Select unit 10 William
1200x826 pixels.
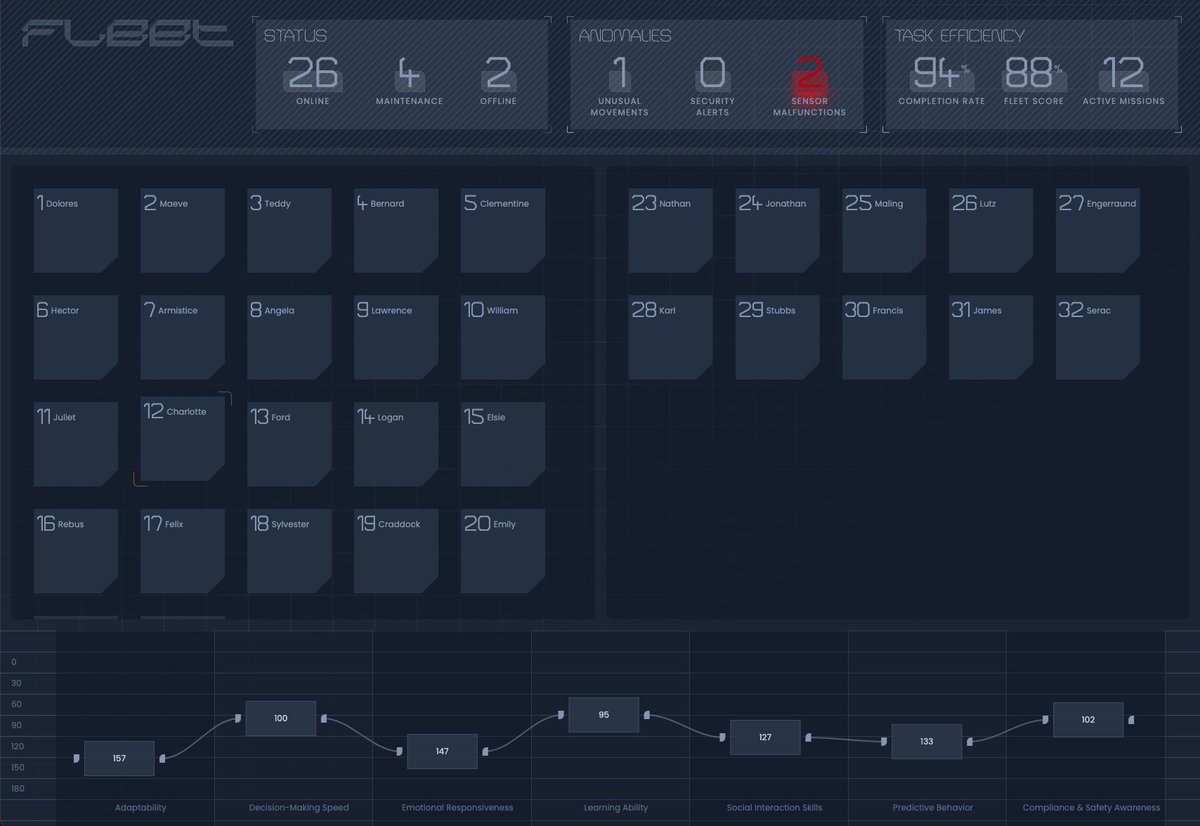tap(503, 337)
